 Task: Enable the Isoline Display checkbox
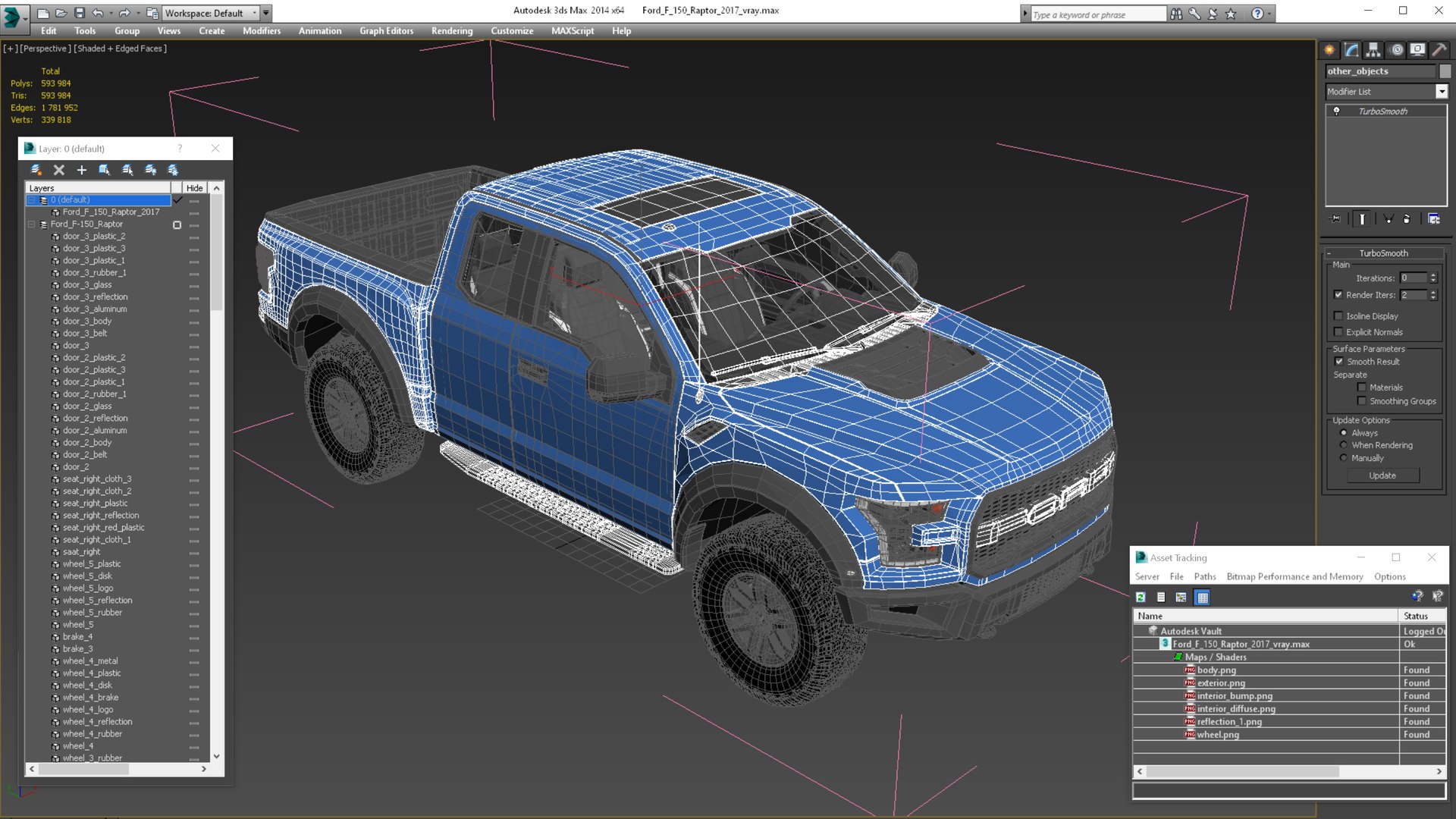[1338, 315]
